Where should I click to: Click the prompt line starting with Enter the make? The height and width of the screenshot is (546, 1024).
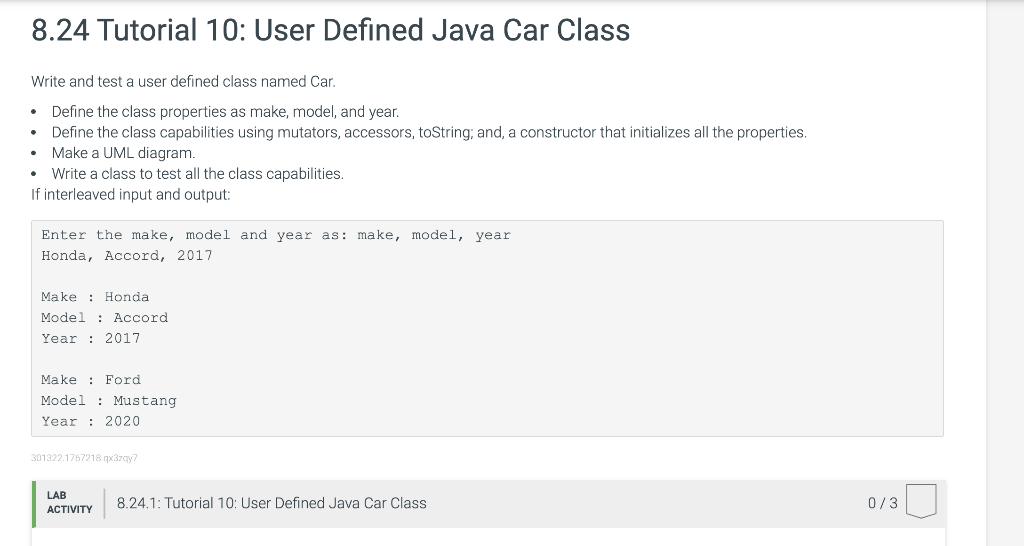[275, 235]
